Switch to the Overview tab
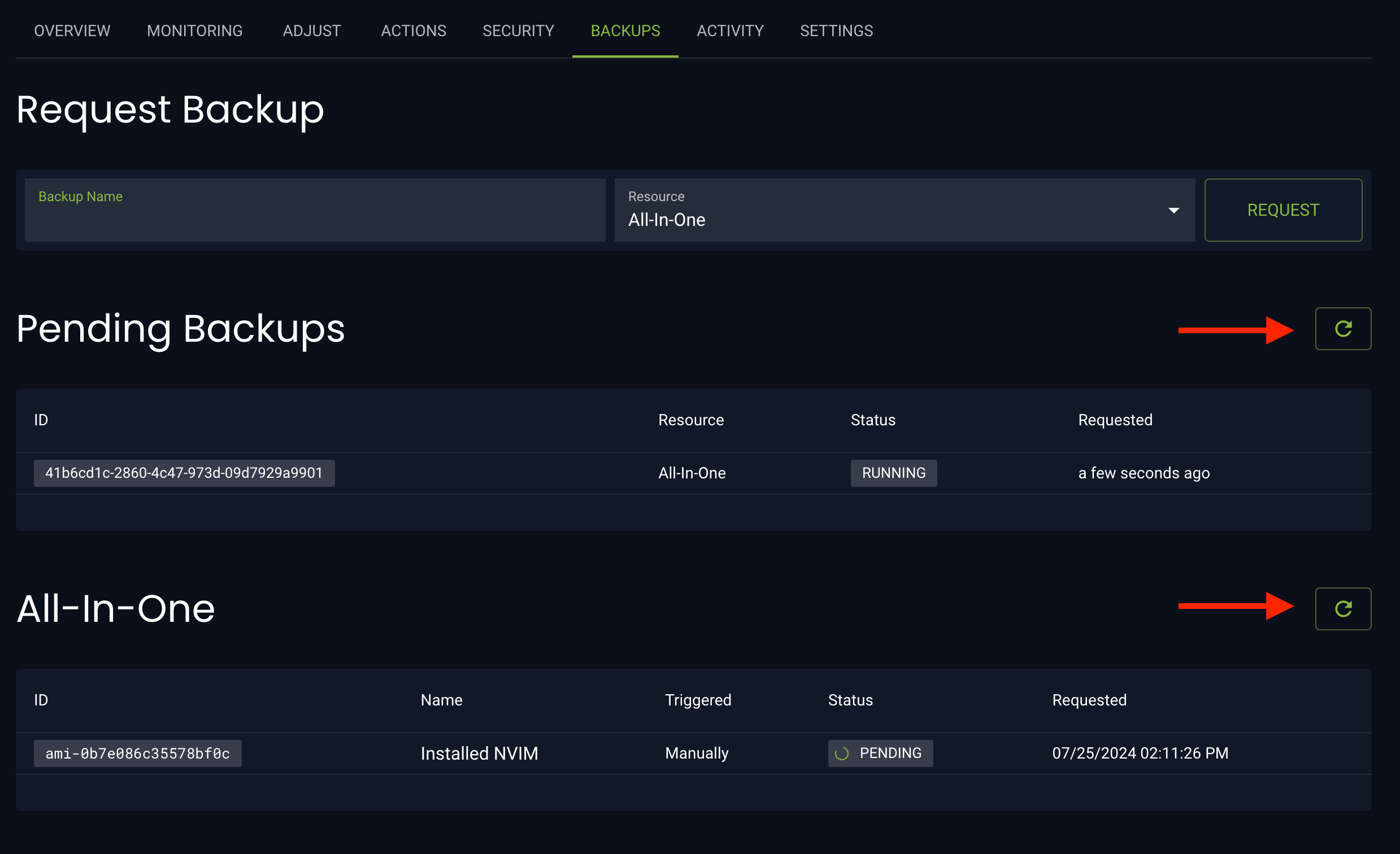The height and width of the screenshot is (854, 1400). (72, 30)
